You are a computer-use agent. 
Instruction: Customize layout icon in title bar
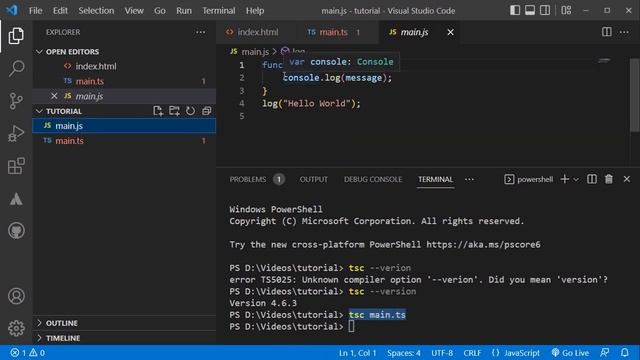click(x=566, y=11)
